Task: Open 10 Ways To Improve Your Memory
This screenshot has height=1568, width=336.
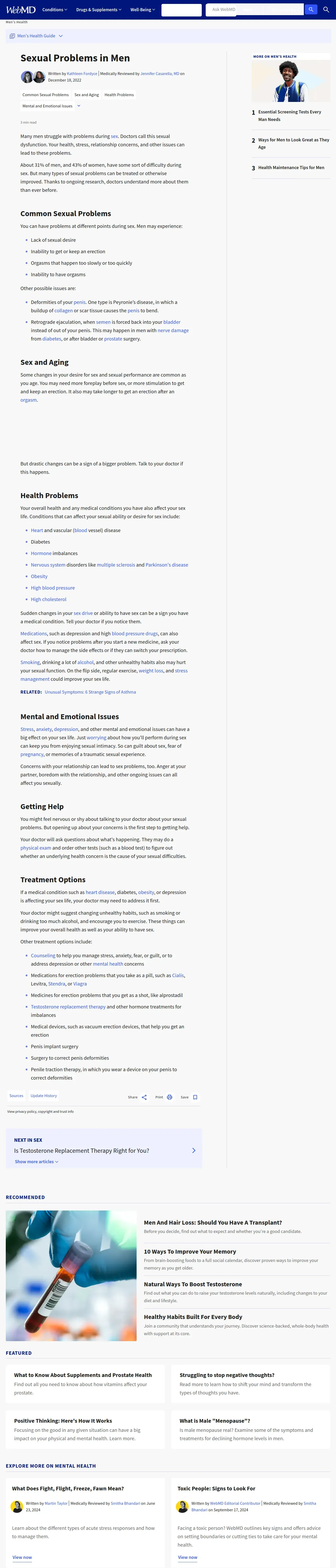Action: (x=190, y=1252)
